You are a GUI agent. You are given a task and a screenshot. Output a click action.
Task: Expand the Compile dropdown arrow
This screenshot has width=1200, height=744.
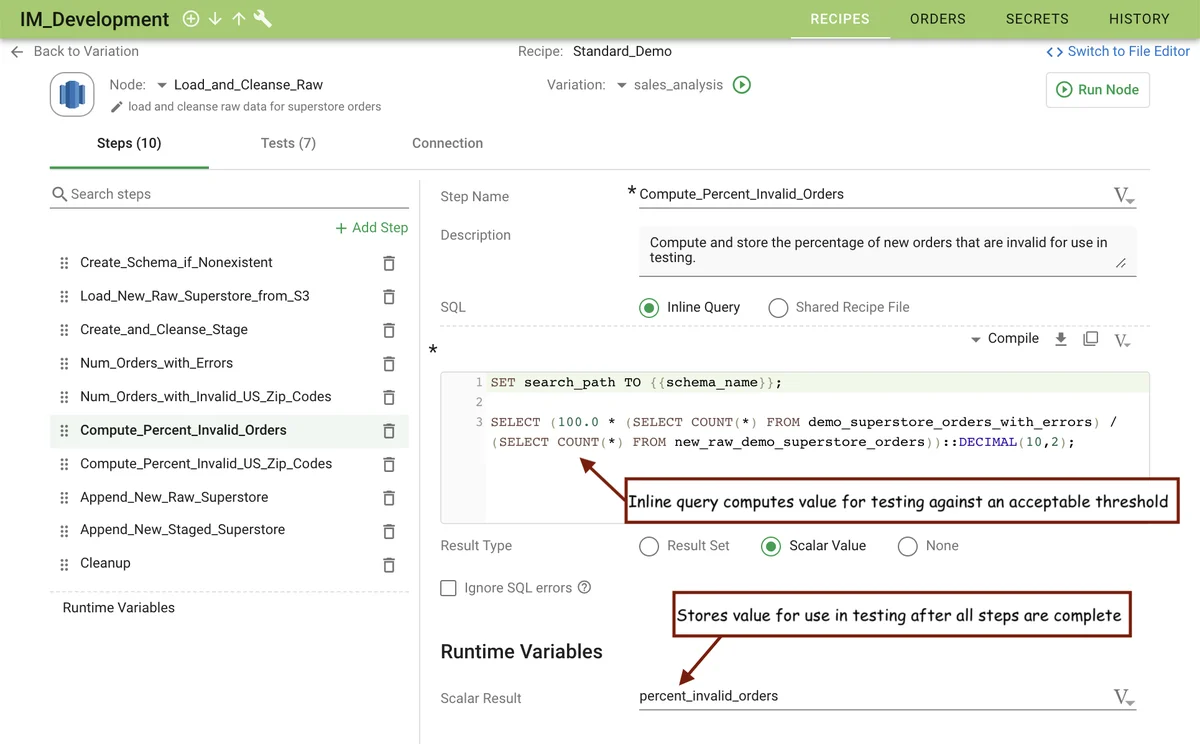976,340
